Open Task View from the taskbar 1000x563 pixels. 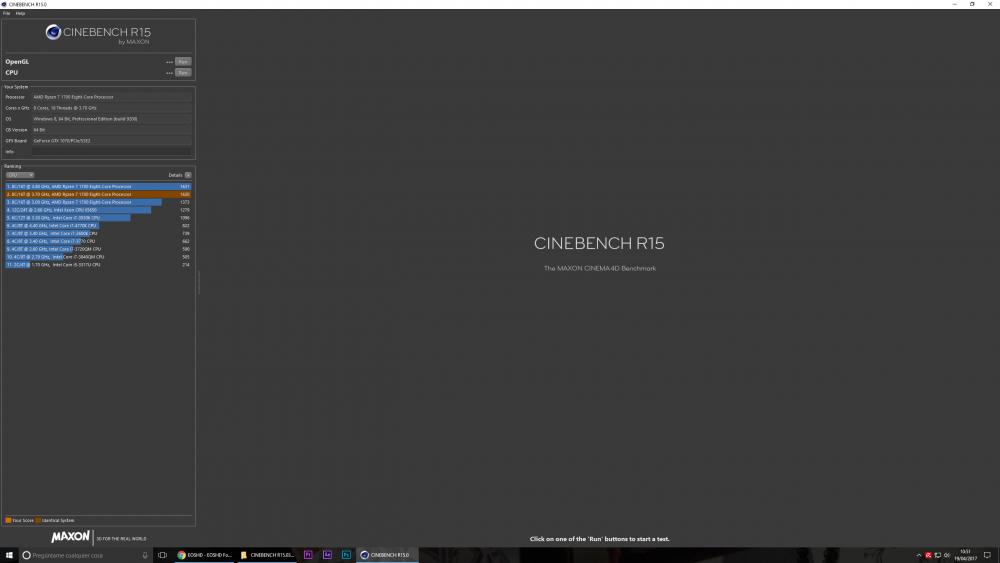click(x=162, y=555)
